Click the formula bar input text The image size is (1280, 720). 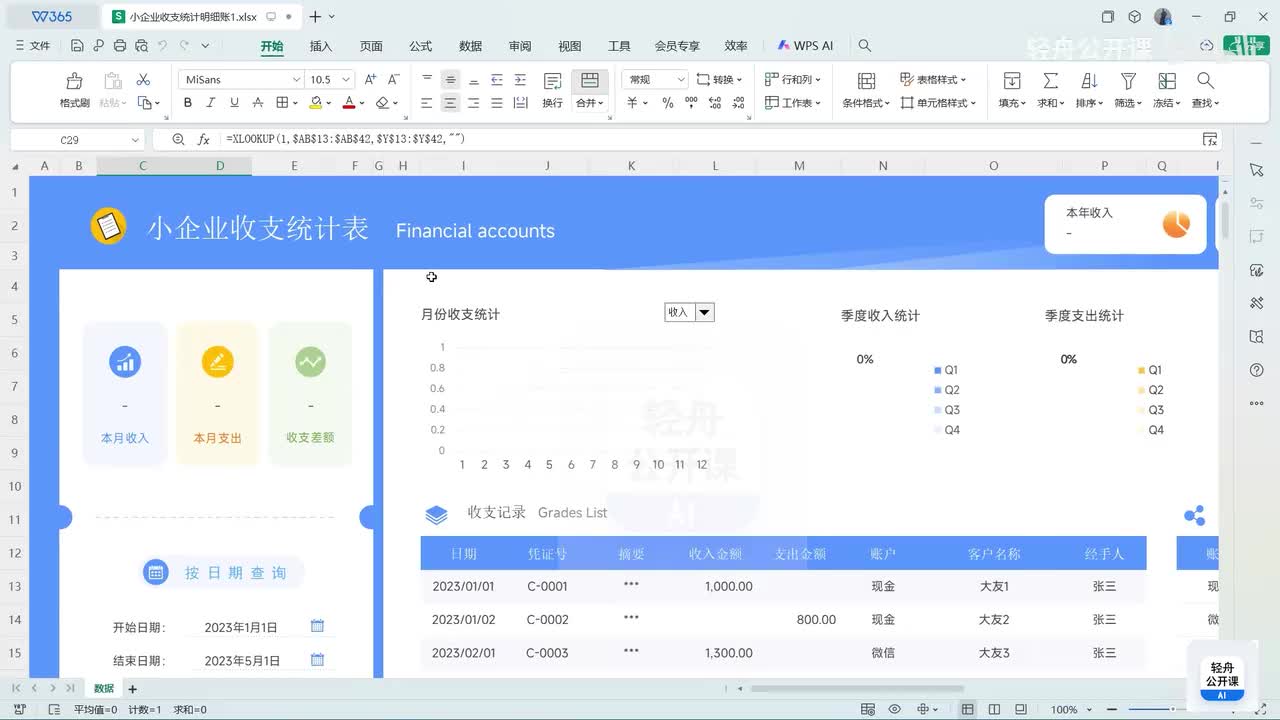(x=346, y=140)
